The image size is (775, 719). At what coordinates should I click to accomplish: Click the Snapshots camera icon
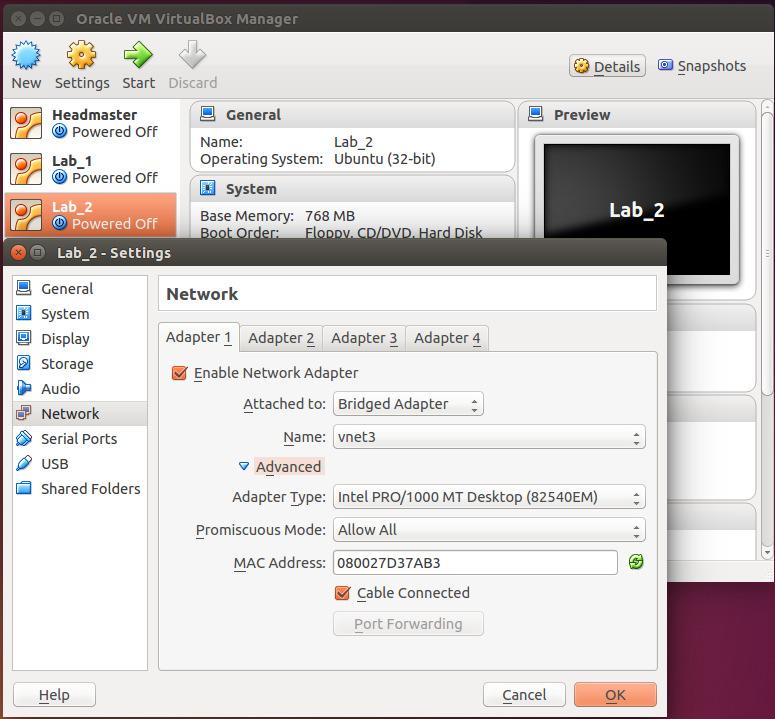(x=665, y=65)
